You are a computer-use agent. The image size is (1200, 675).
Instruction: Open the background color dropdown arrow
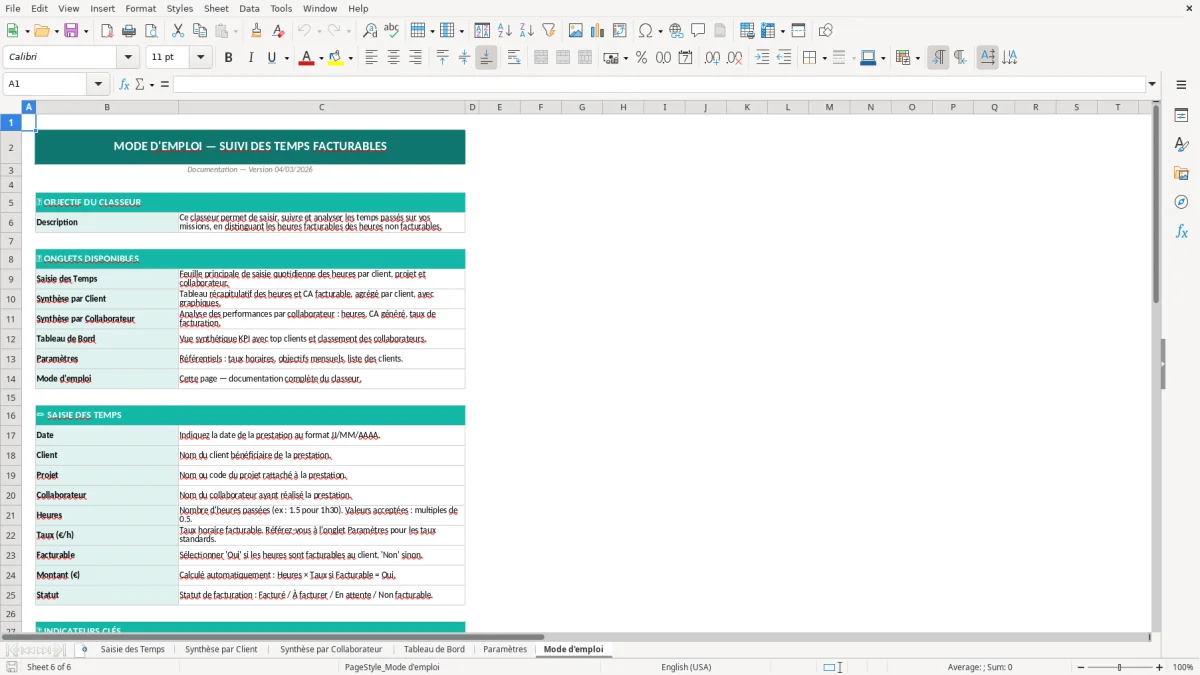pyautogui.click(x=350, y=58)
